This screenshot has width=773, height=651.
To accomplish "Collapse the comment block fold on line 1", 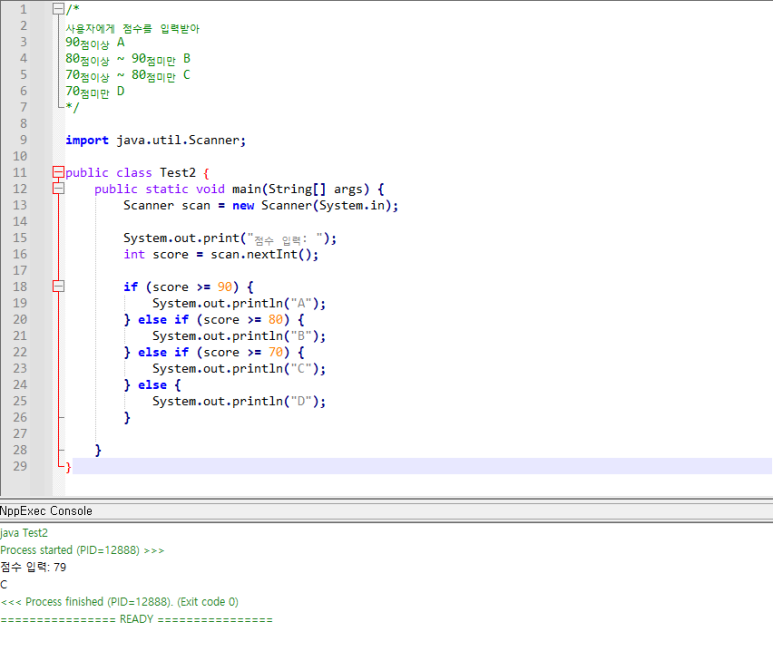I will pos(58,9).
